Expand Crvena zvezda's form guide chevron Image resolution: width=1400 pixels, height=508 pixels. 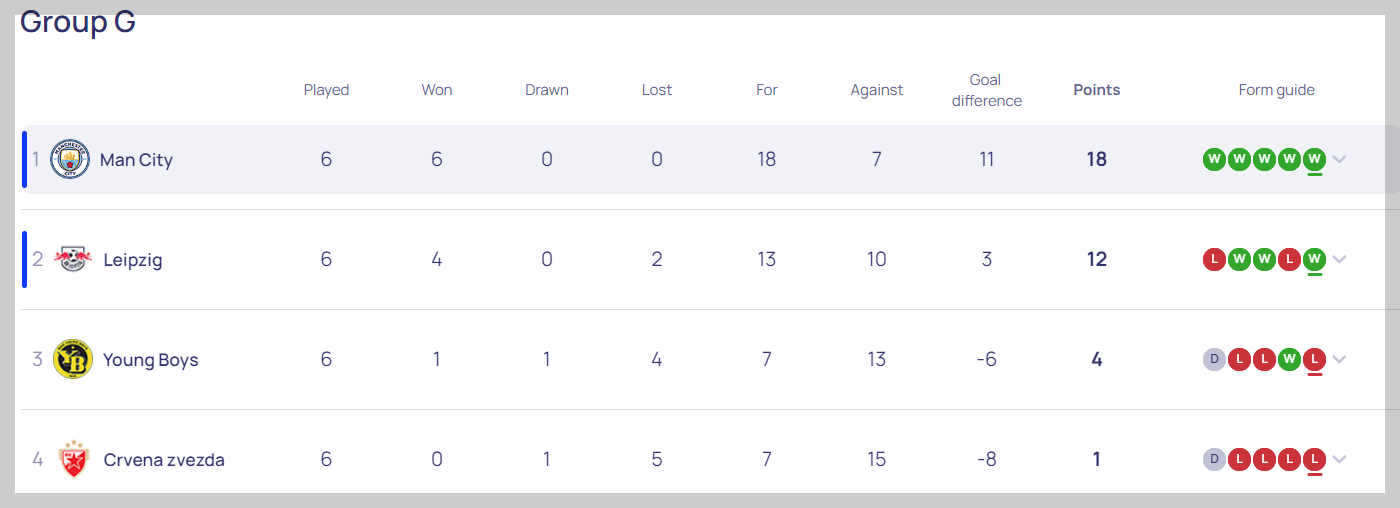pyautogui.click(x=1339, y=459)
